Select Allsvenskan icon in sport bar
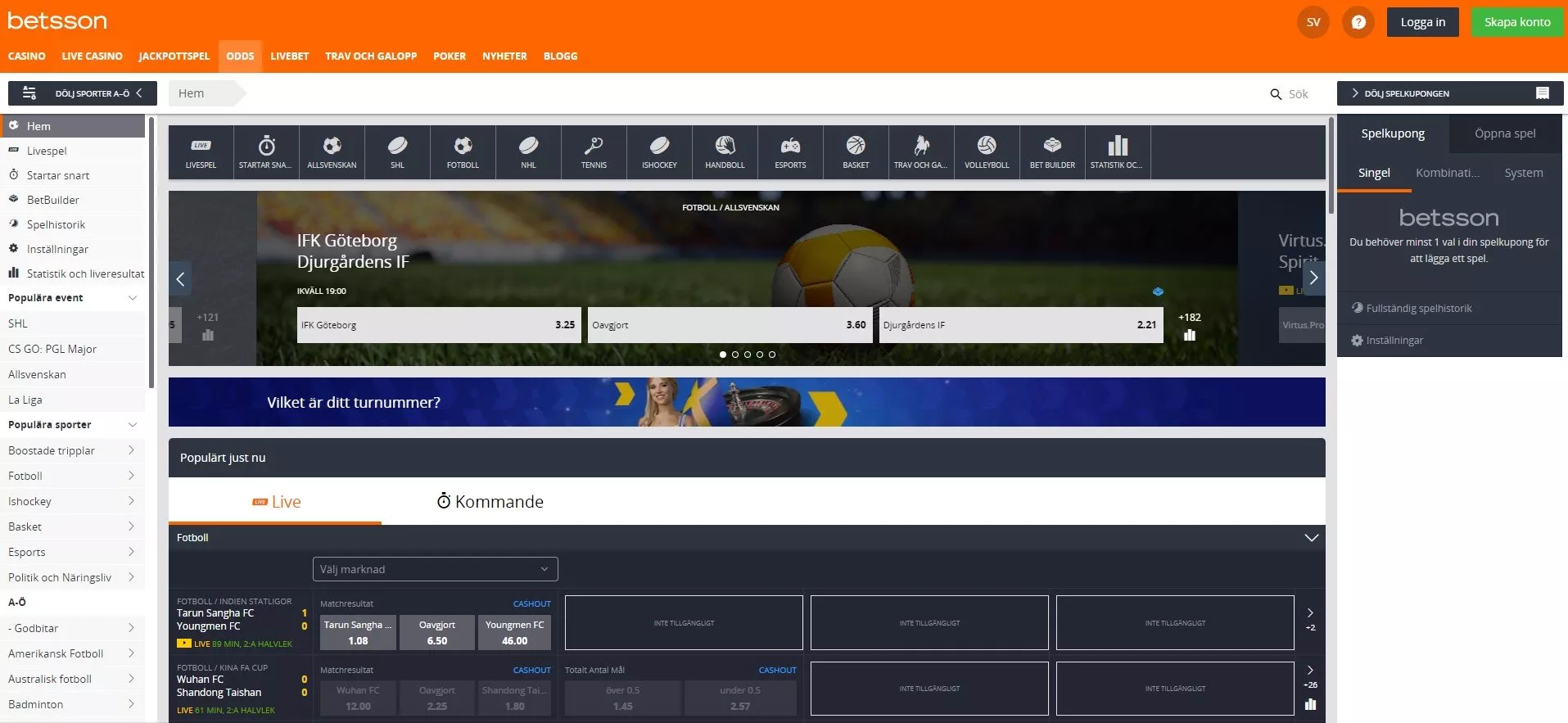1568x723 pixels. tap(332, 152)
